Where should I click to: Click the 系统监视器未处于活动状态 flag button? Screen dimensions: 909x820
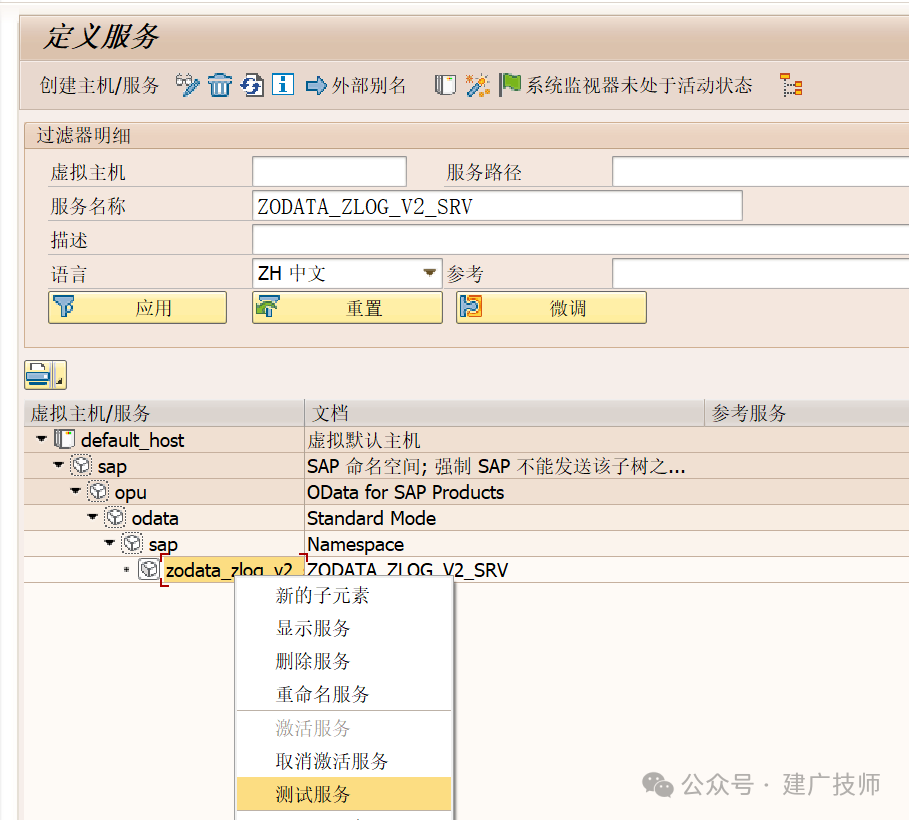[626, 85]
